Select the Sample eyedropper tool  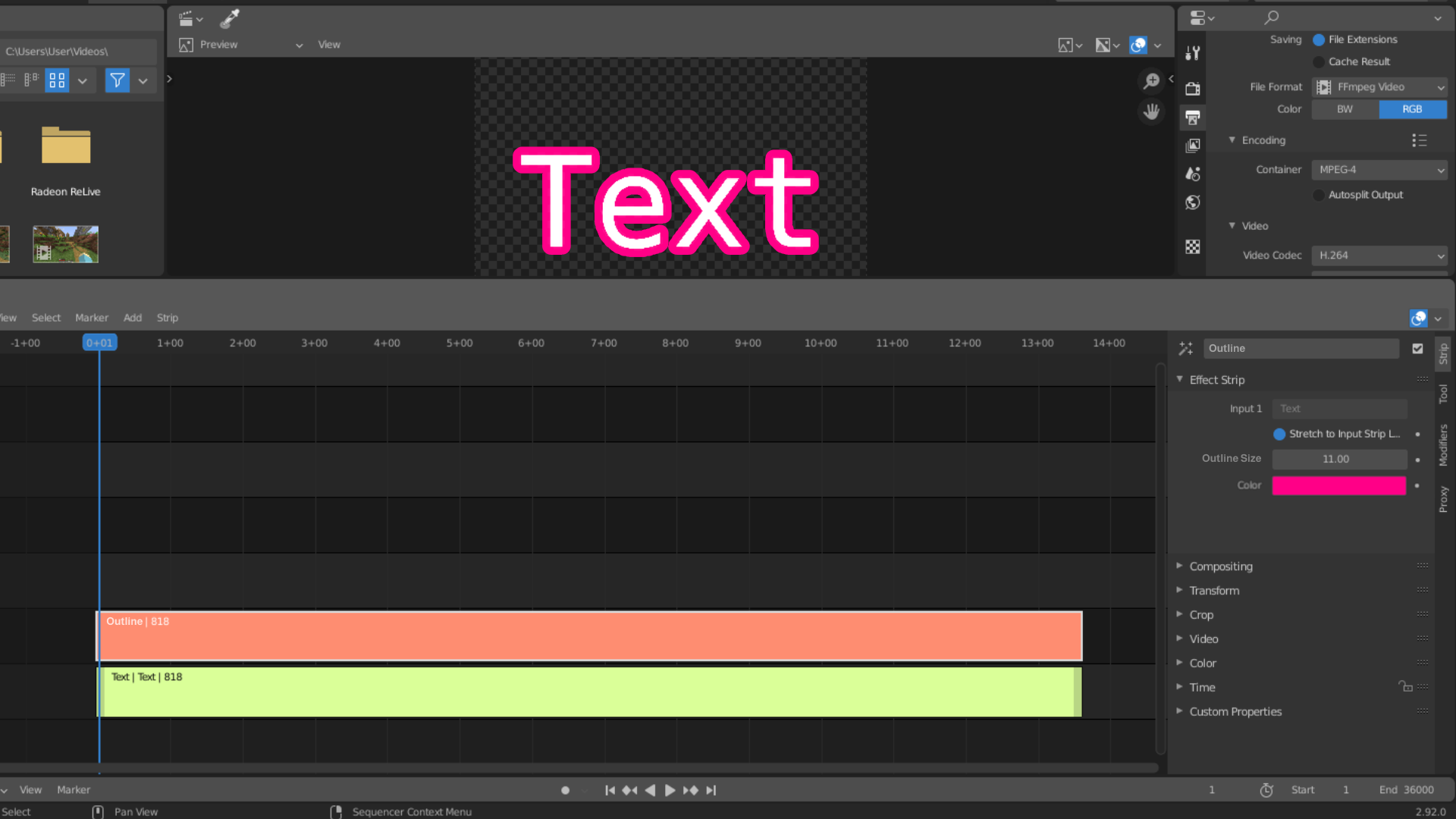tap(230, 19)
